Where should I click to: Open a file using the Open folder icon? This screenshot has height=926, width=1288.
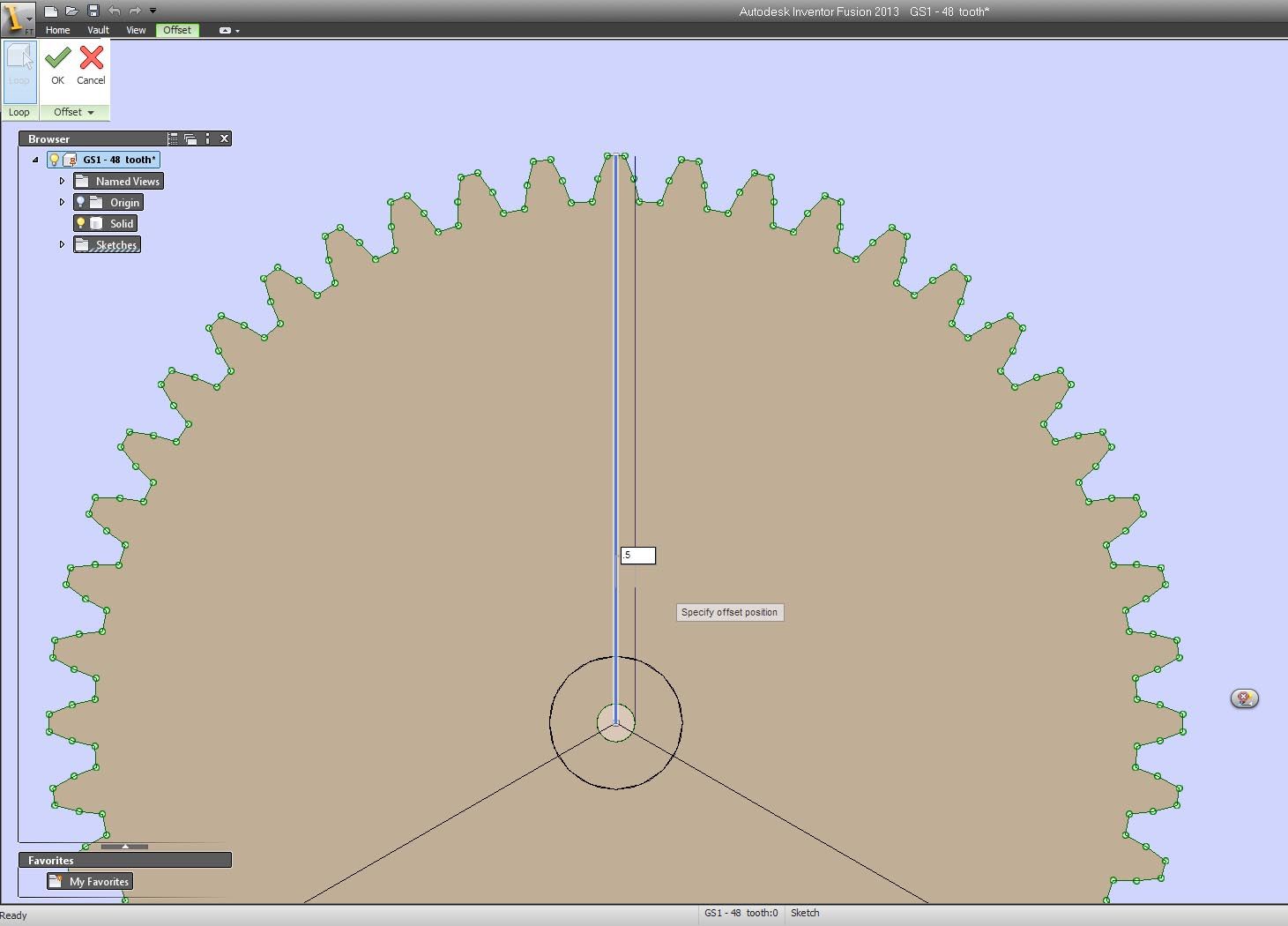pyautogui.click(x=72, y=10)
